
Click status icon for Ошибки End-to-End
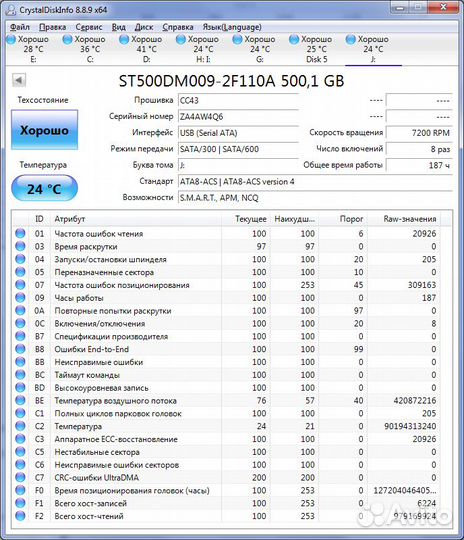pos(21,349)
